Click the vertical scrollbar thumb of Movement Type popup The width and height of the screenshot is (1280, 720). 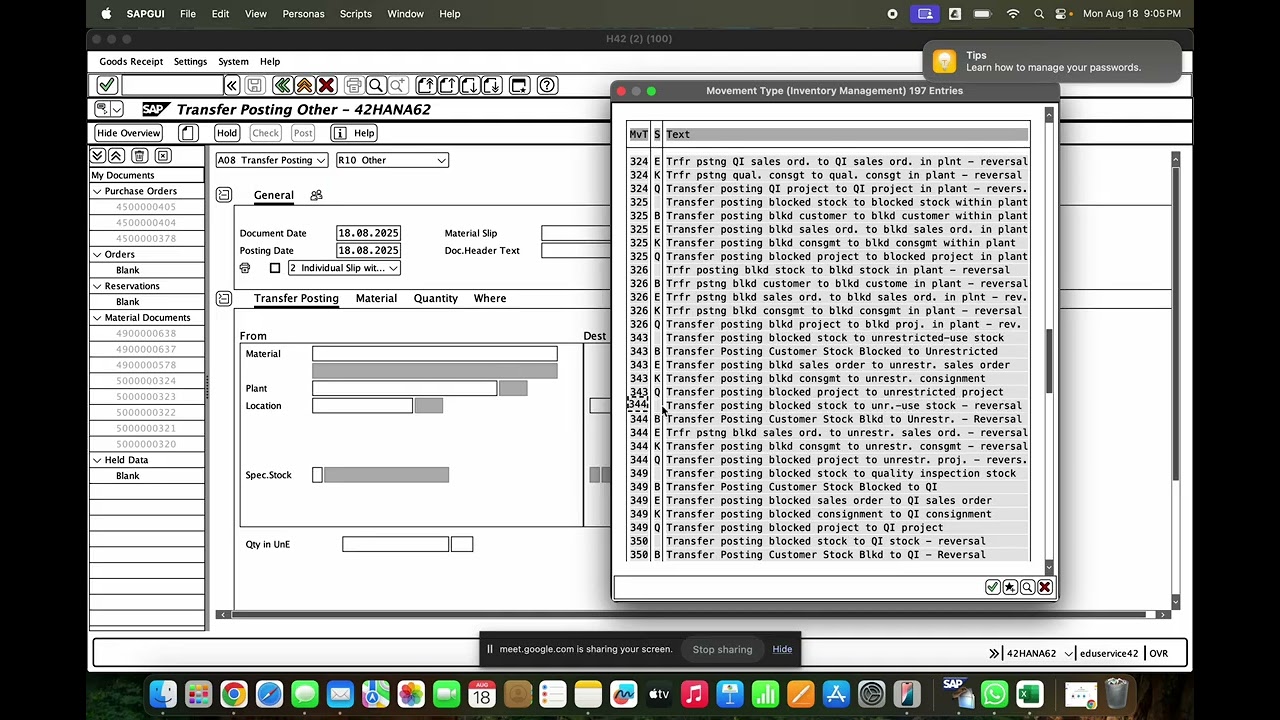click(x=1049, y=361)
